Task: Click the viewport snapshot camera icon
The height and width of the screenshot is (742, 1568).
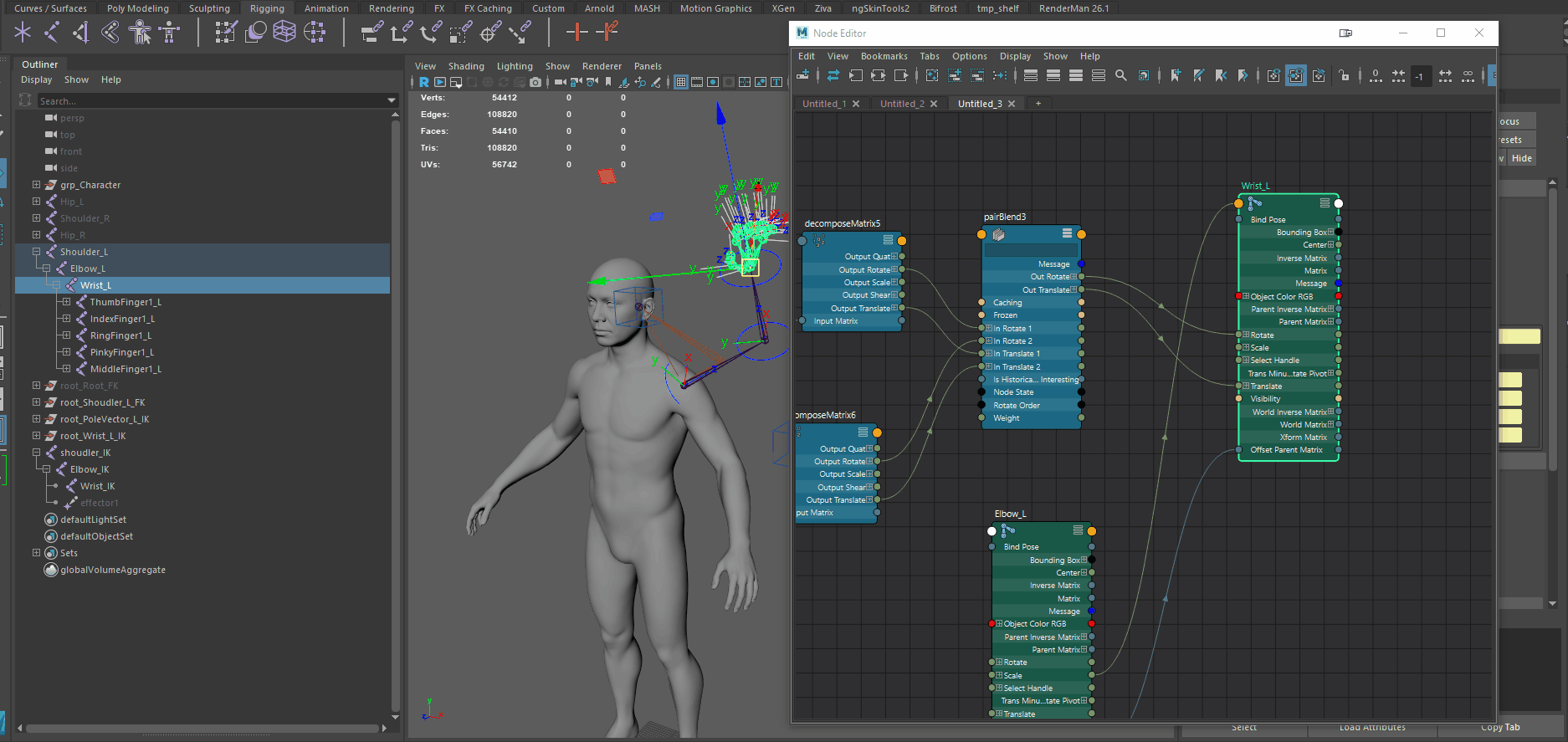Action: tap(535, 82)
